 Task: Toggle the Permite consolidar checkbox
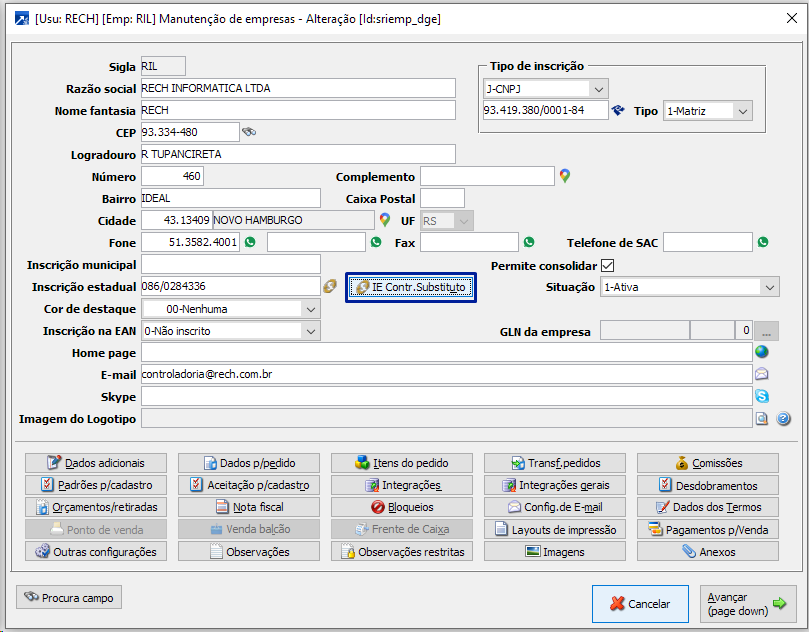pos(607,266)
